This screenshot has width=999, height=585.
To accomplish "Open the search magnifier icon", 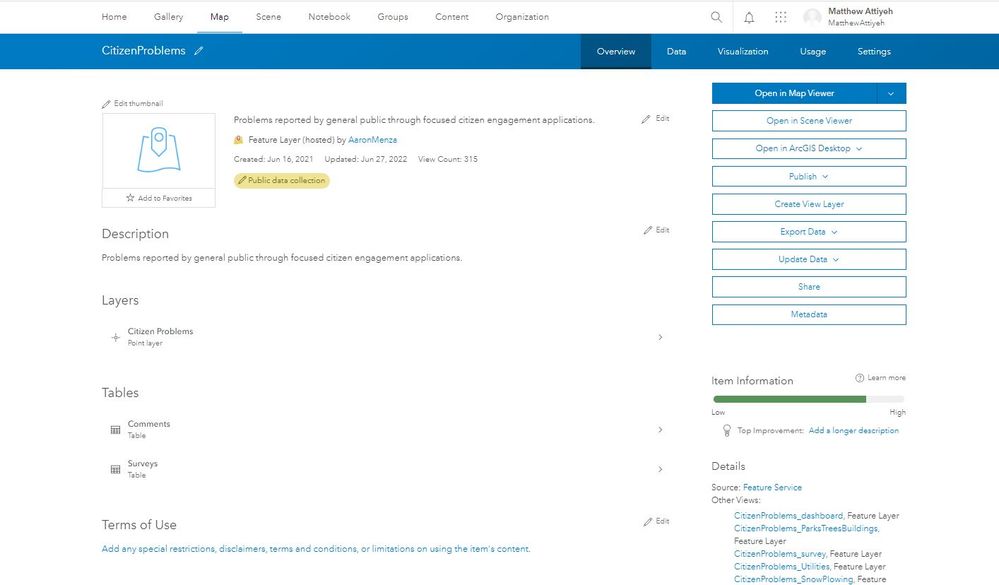I will [716, 17].
